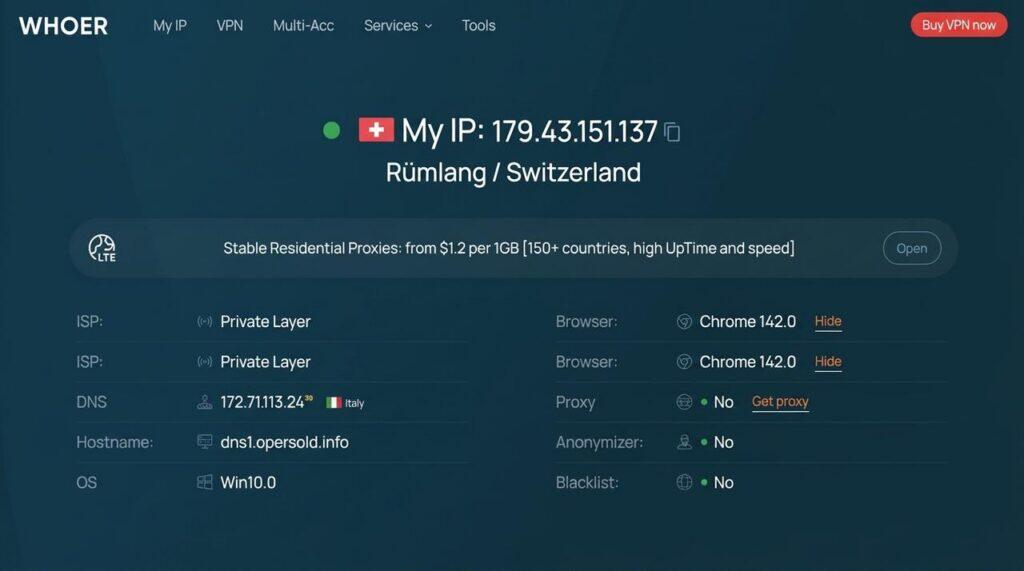The image size is (1024, 571).
Task: Open the VPN page in the navigation
Action: tap(230, 25)
